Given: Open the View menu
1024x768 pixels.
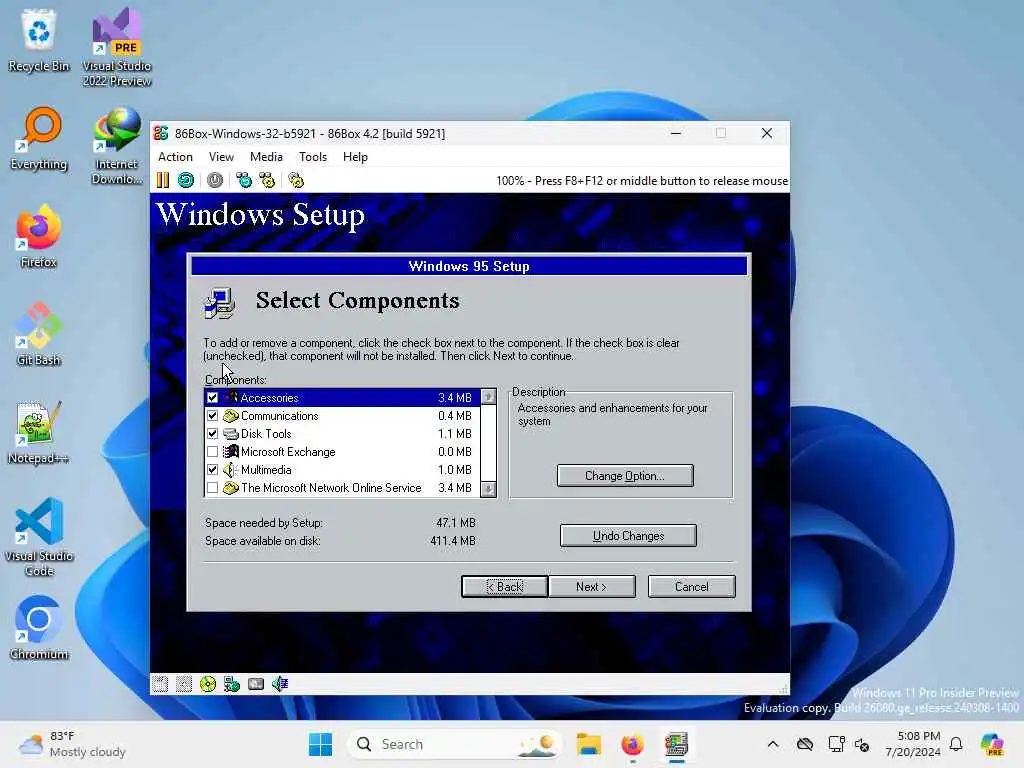Looking at the screenshot, I should pyautogui.click(x=221, y=157).
